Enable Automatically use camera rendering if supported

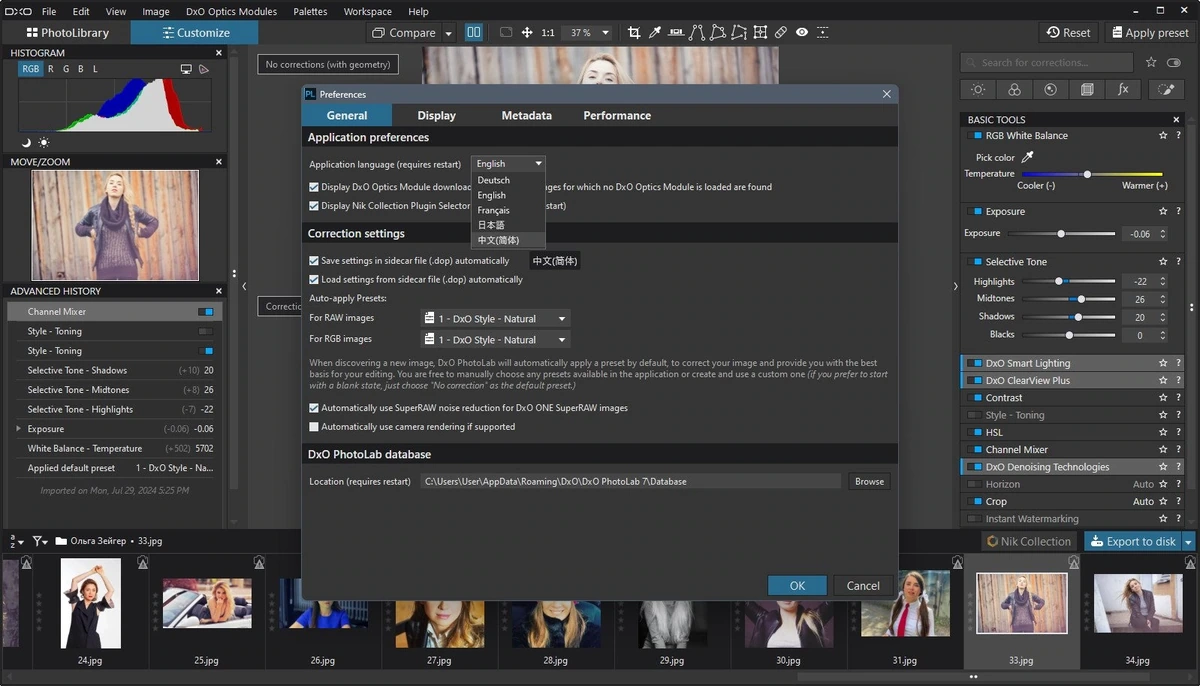[x=314, y=427]
